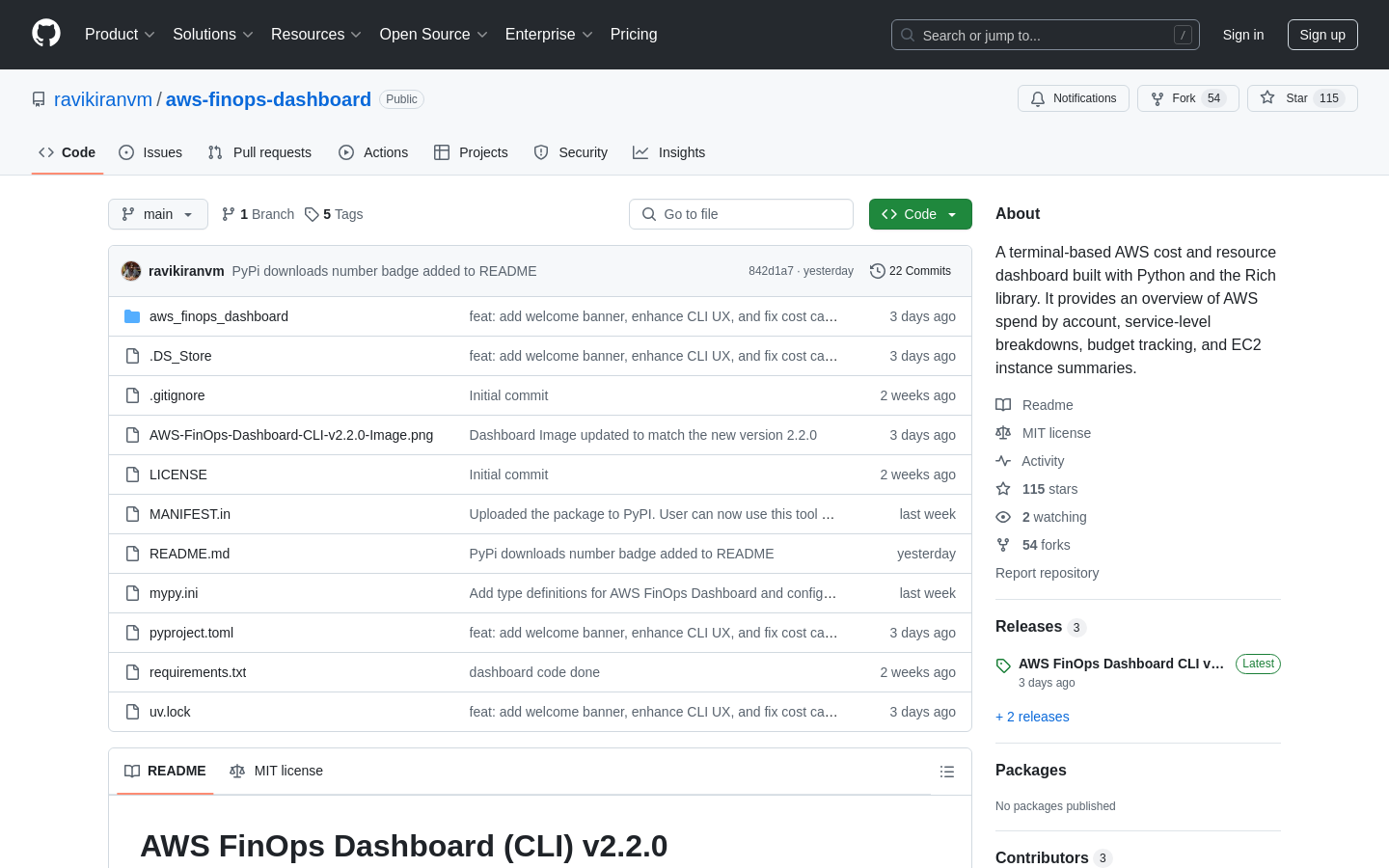Select the README tab in file viewer
Screen dimensions: 1389x868
[165, 771]
